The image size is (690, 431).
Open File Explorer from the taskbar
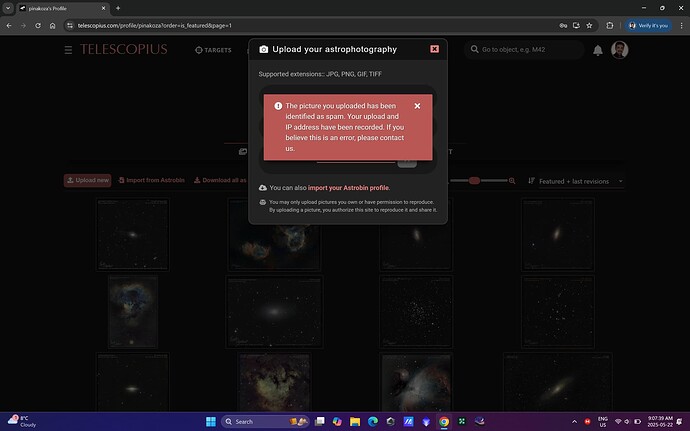pyautogui.click(x=355, y=422)
